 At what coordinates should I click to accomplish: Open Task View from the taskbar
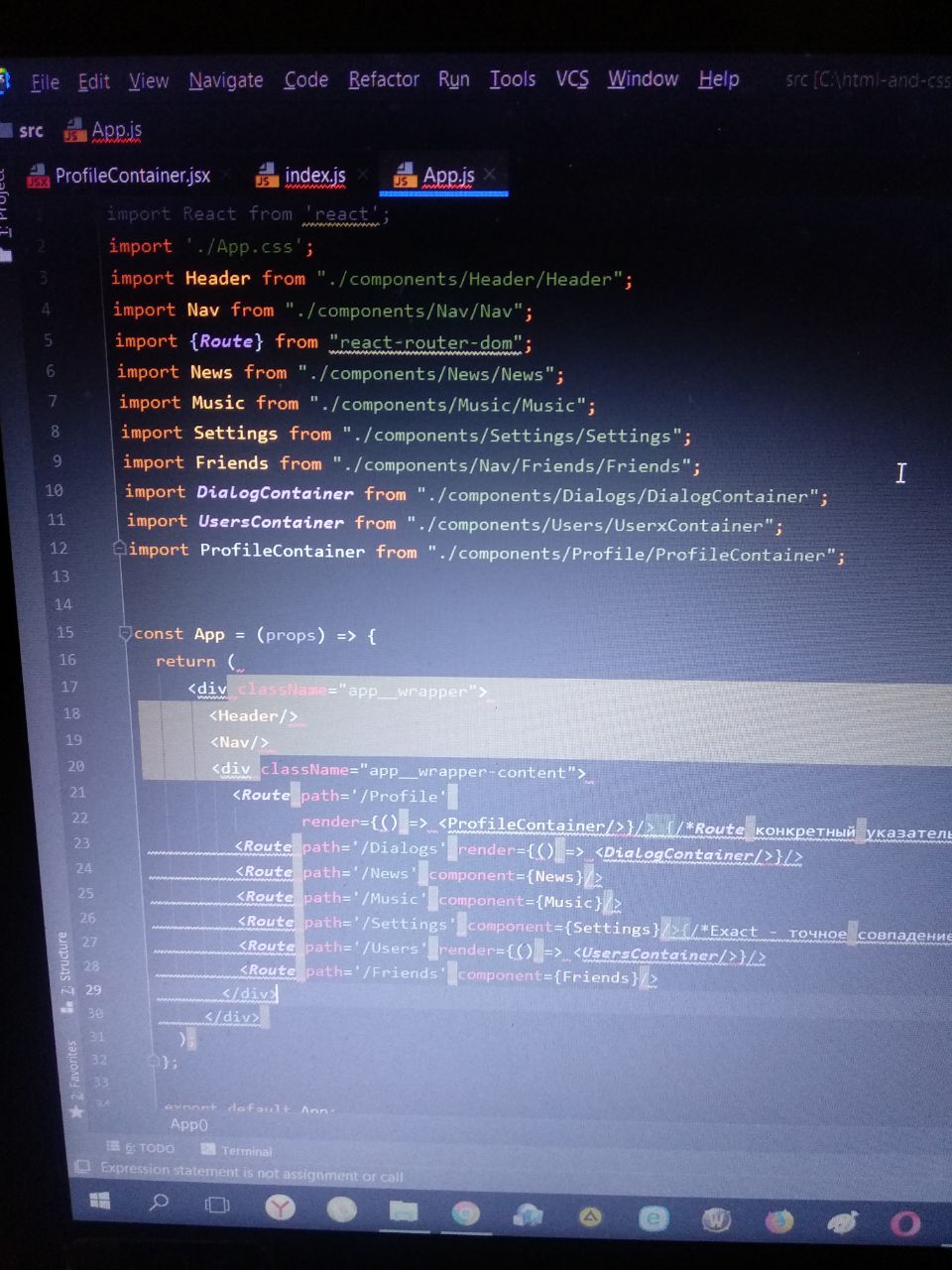216,1206
